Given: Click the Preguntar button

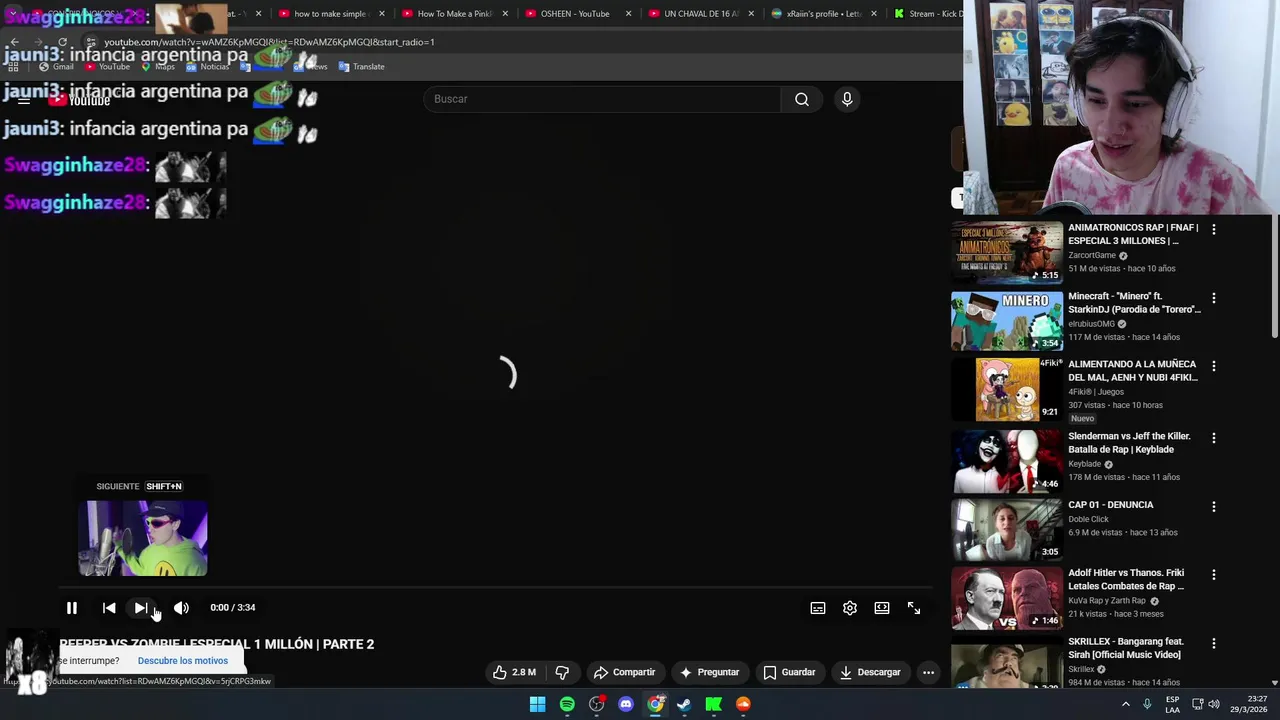Looking at the screenshot, I should [x=709, y=672].
